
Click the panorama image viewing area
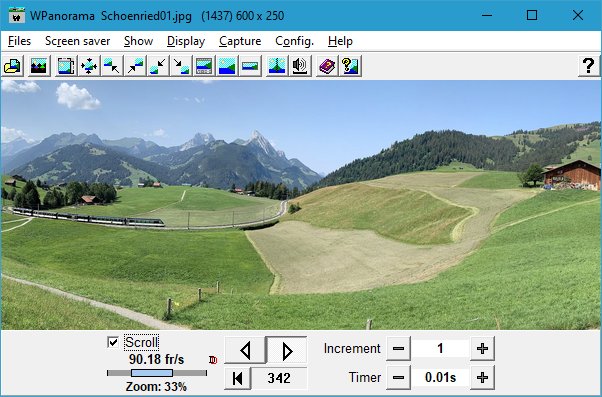pos(301,205)
